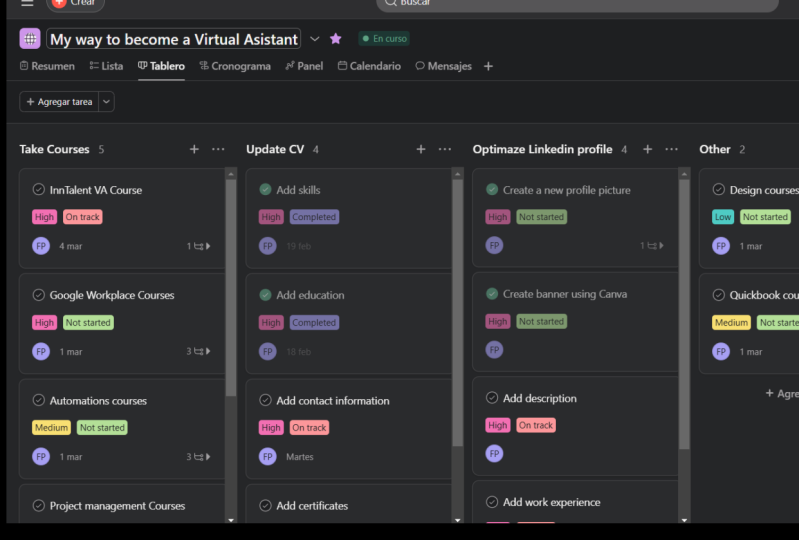
Task: Click FP assignee avatar on Add description
Action: pos(494,453)
